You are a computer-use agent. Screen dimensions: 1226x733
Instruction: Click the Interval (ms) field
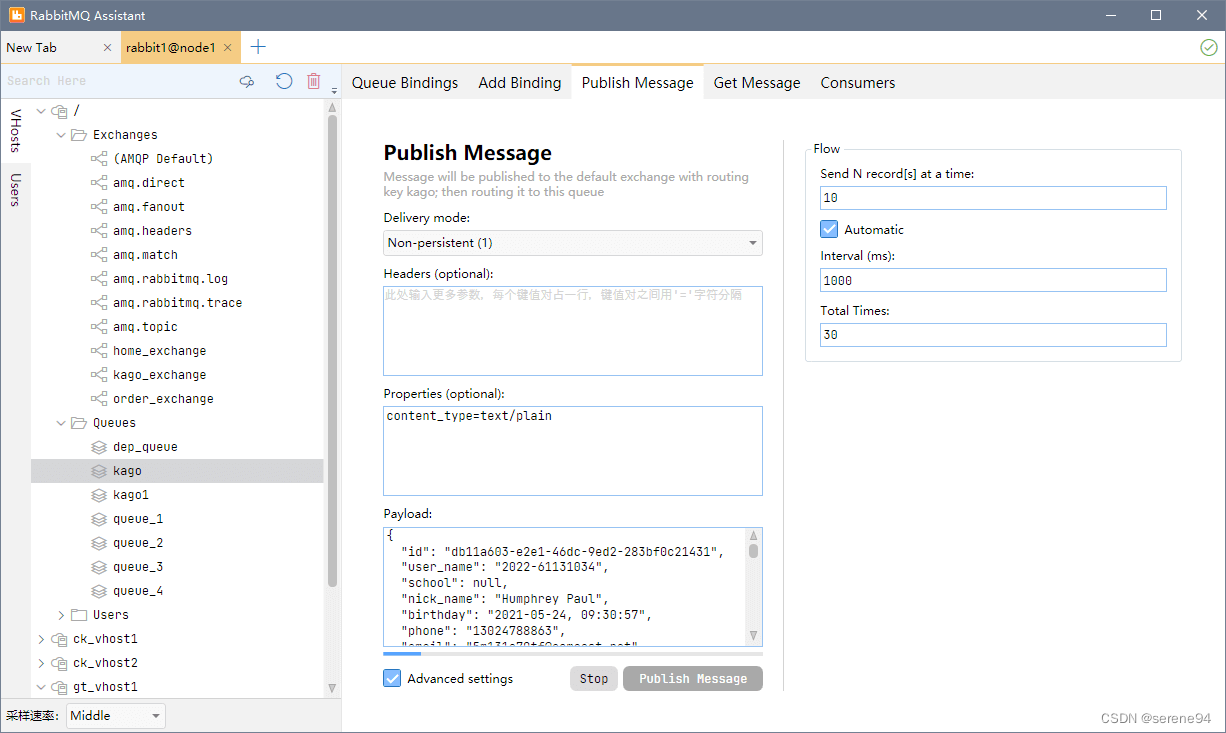tap(993, 280)
